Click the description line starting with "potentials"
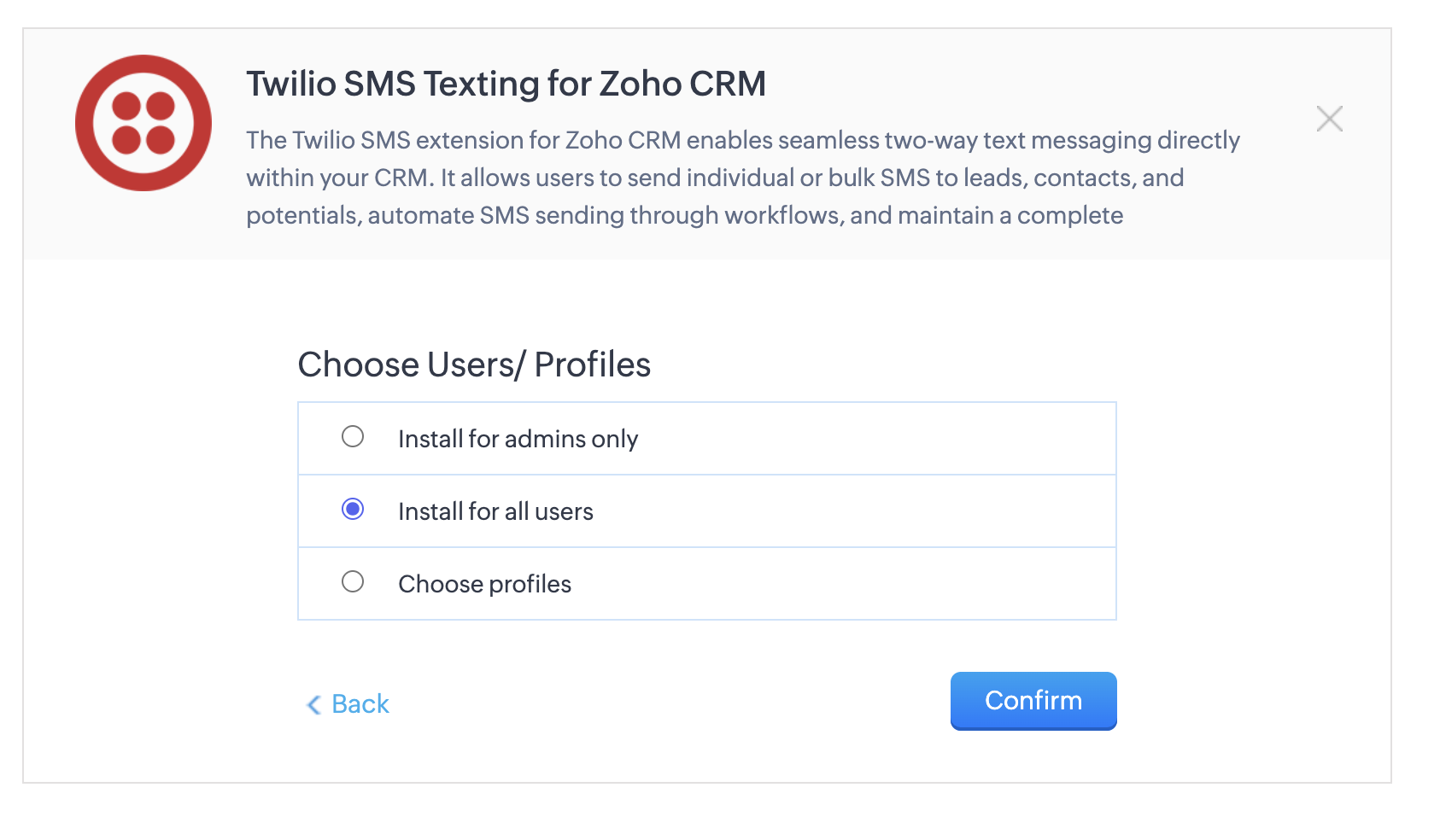 [x=684, y=215]
